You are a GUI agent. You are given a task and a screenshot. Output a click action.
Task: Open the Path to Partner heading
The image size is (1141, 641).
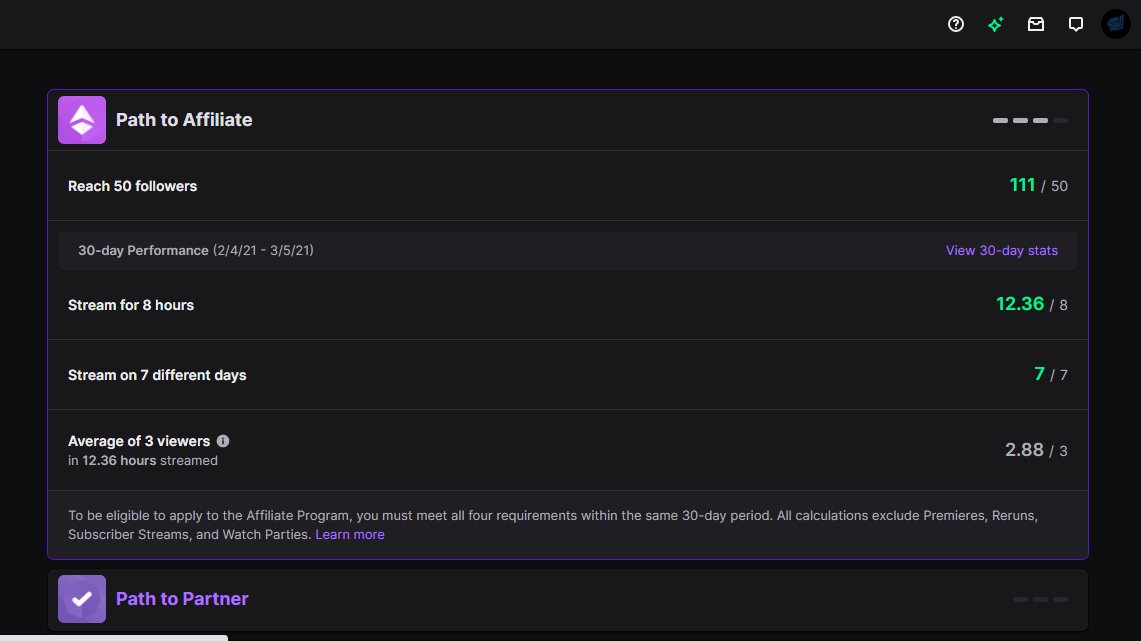pyautogui.click(x=182, y=599)
